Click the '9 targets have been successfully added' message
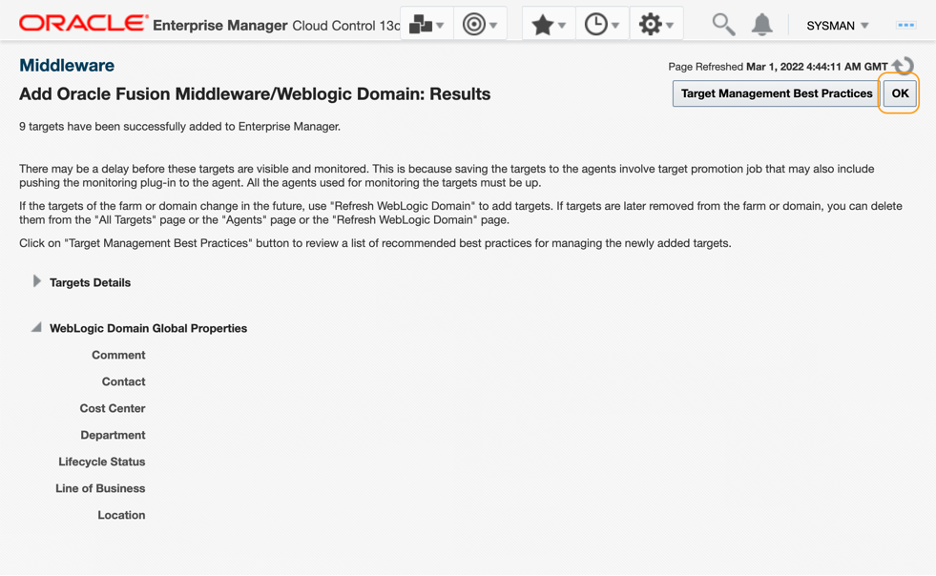Image resolution: width=936 pixels, height=576 pixels. coord(180,127)
